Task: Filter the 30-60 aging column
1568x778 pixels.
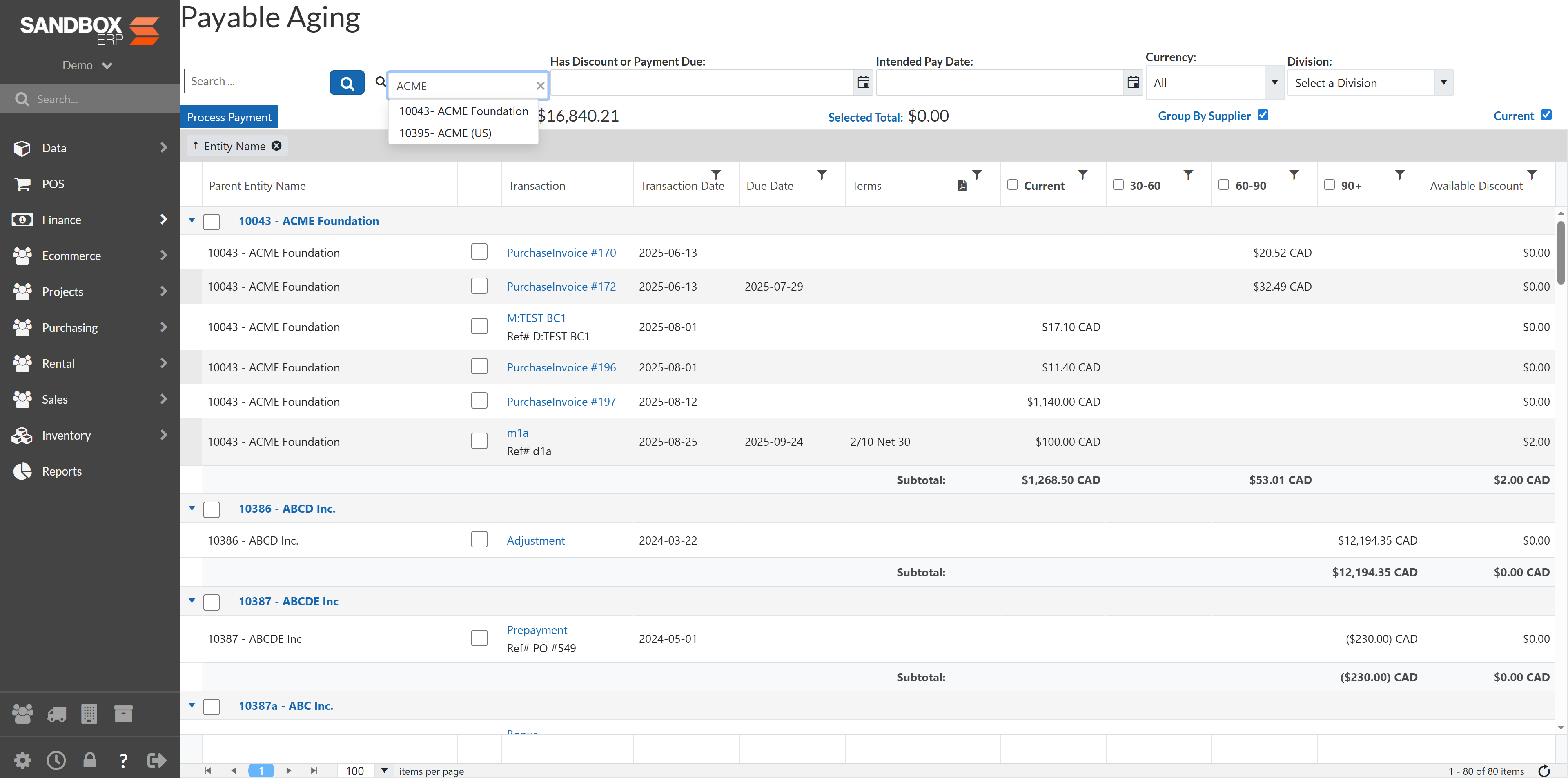Action: coord(1188,175)
